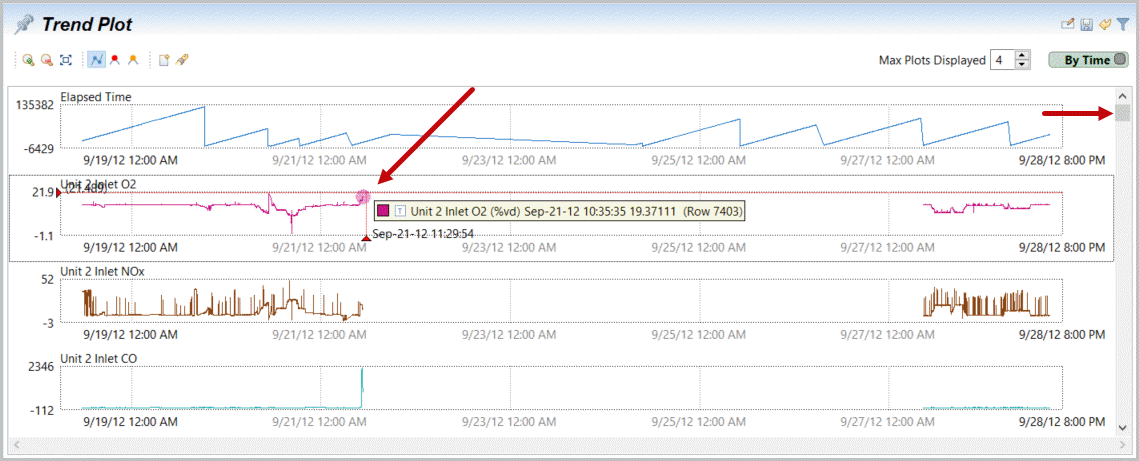Click the vertical scrollbar up arrow

(x=1123, y=96)
